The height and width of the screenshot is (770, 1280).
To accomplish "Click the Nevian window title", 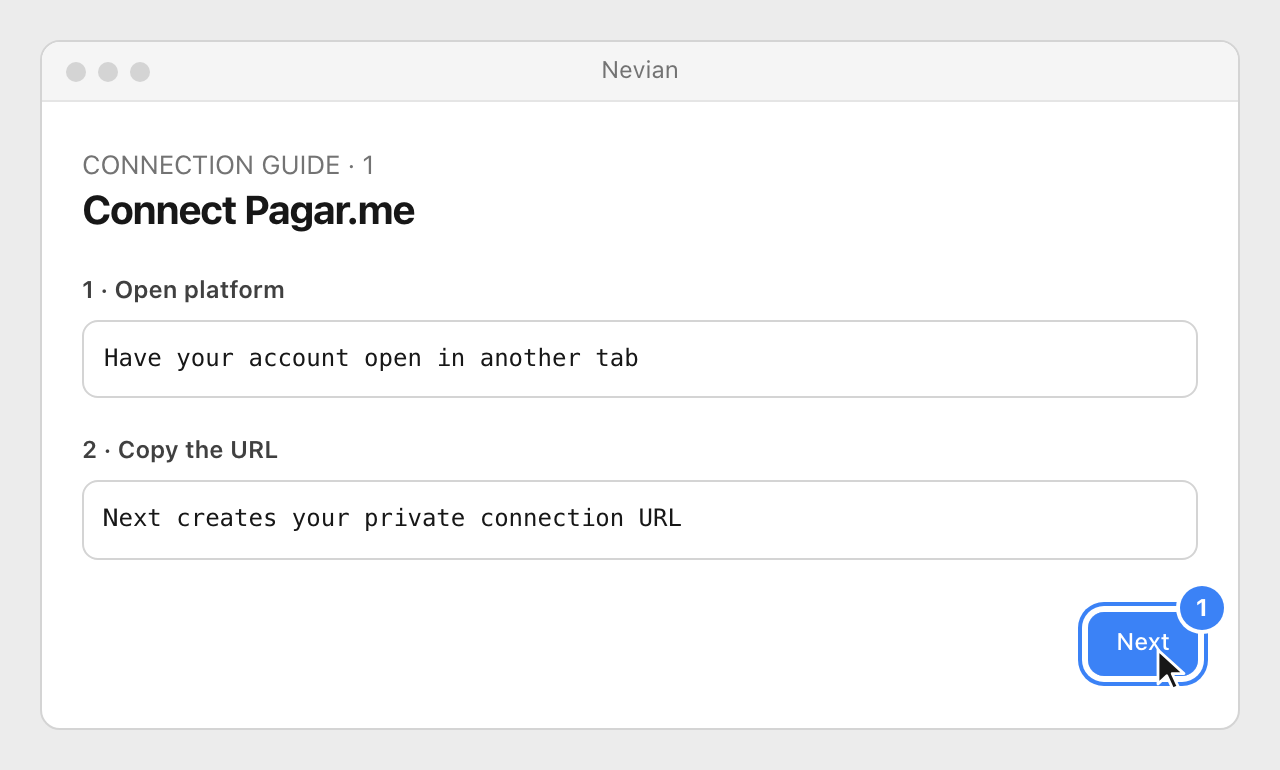I will [640, 70].
